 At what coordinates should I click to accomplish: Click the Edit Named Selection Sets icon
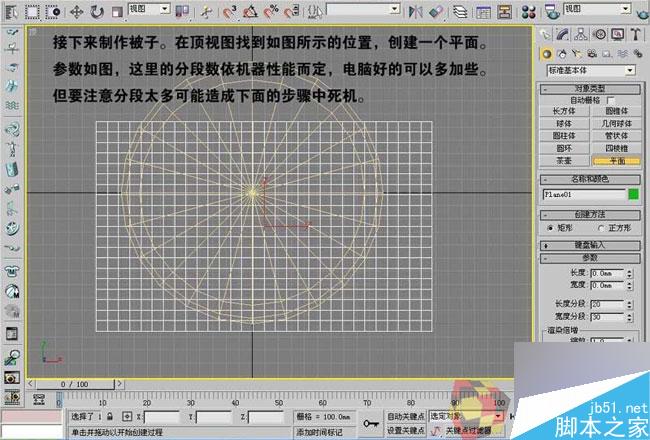(x=315, y=12)
